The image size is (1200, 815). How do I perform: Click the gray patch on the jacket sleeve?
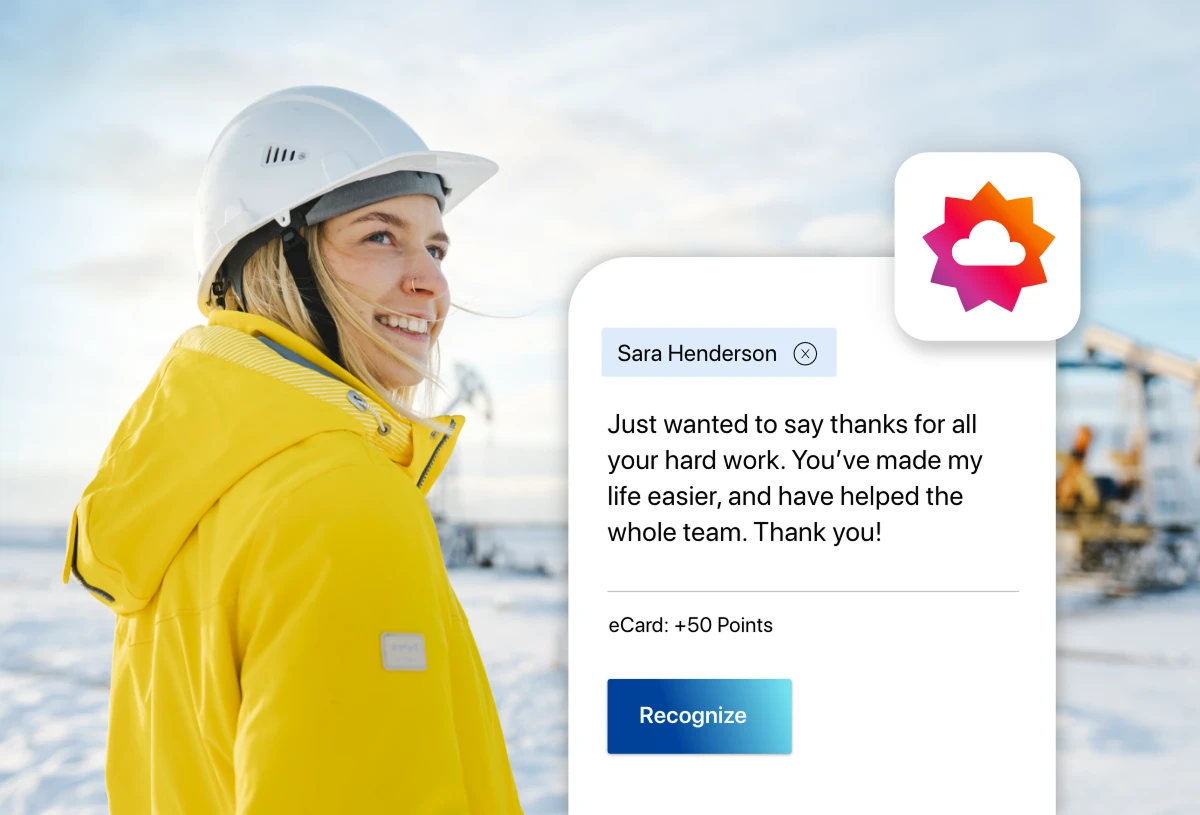click(403, 651)
